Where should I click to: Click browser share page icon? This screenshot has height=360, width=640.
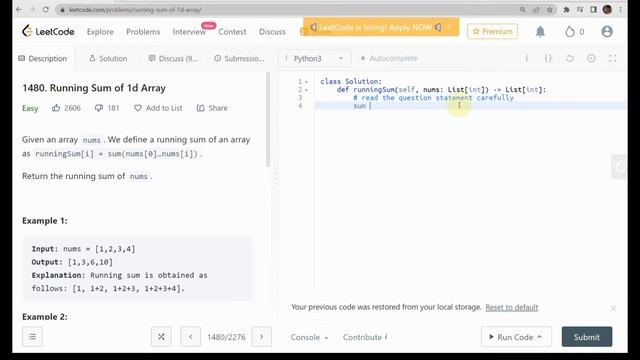(536, 9)
